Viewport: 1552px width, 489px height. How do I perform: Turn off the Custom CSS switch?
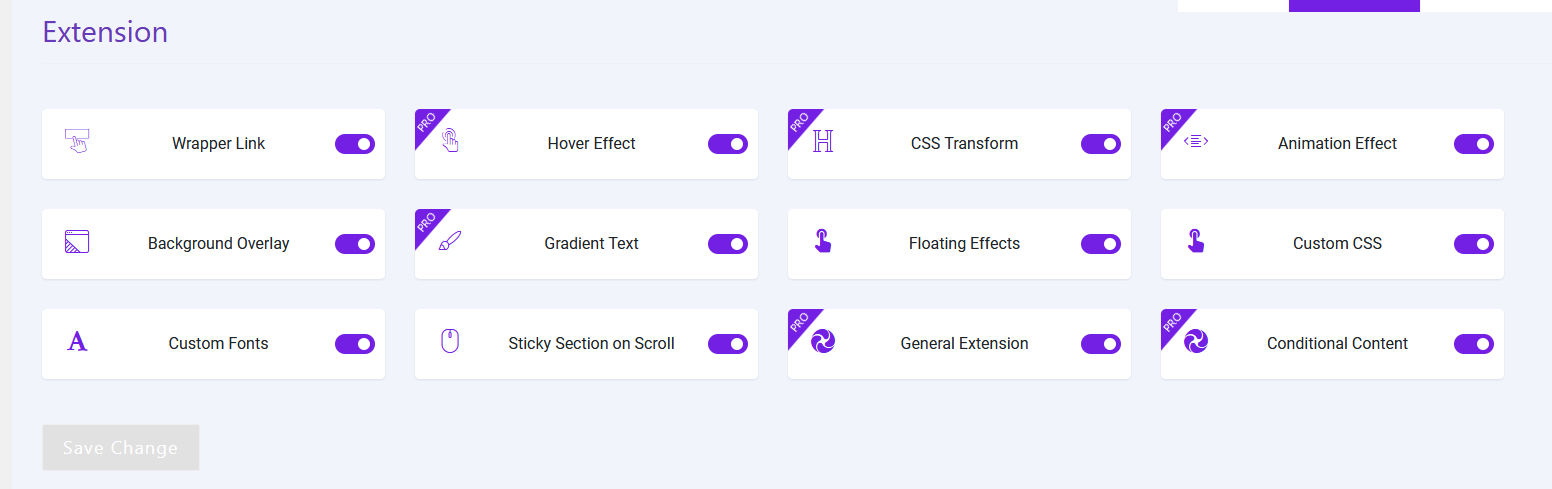1474,244
